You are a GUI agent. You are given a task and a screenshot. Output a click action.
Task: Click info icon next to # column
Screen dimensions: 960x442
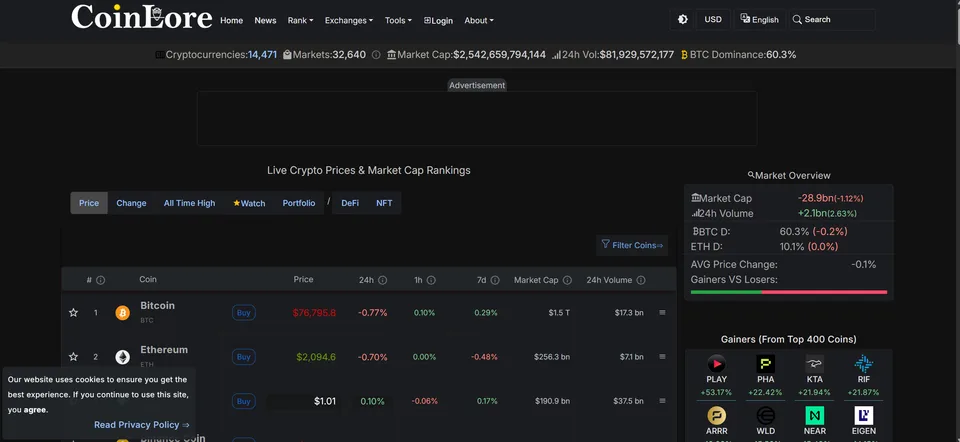tap(100, 280)
